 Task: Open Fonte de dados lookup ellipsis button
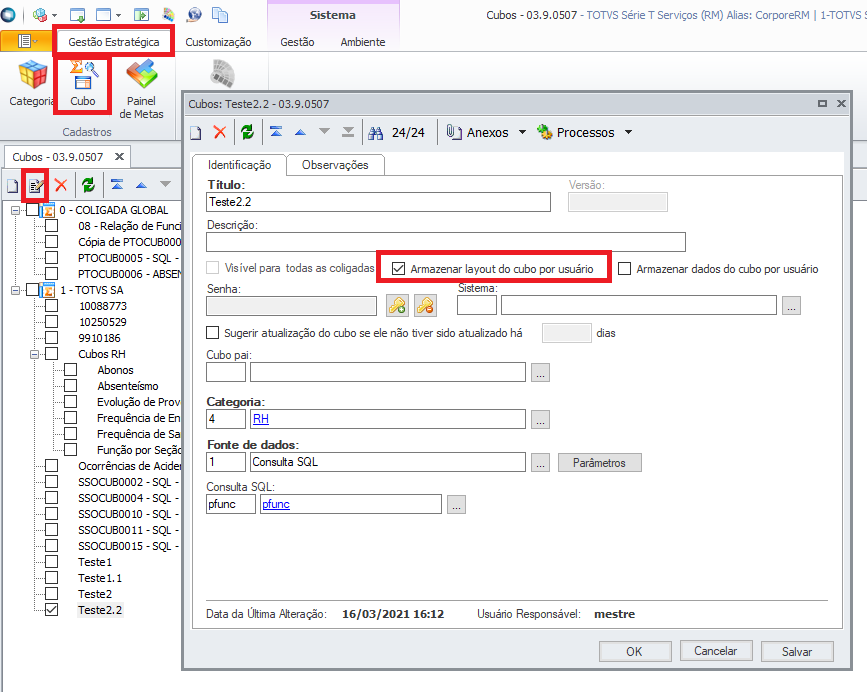[x=540, y=463]
